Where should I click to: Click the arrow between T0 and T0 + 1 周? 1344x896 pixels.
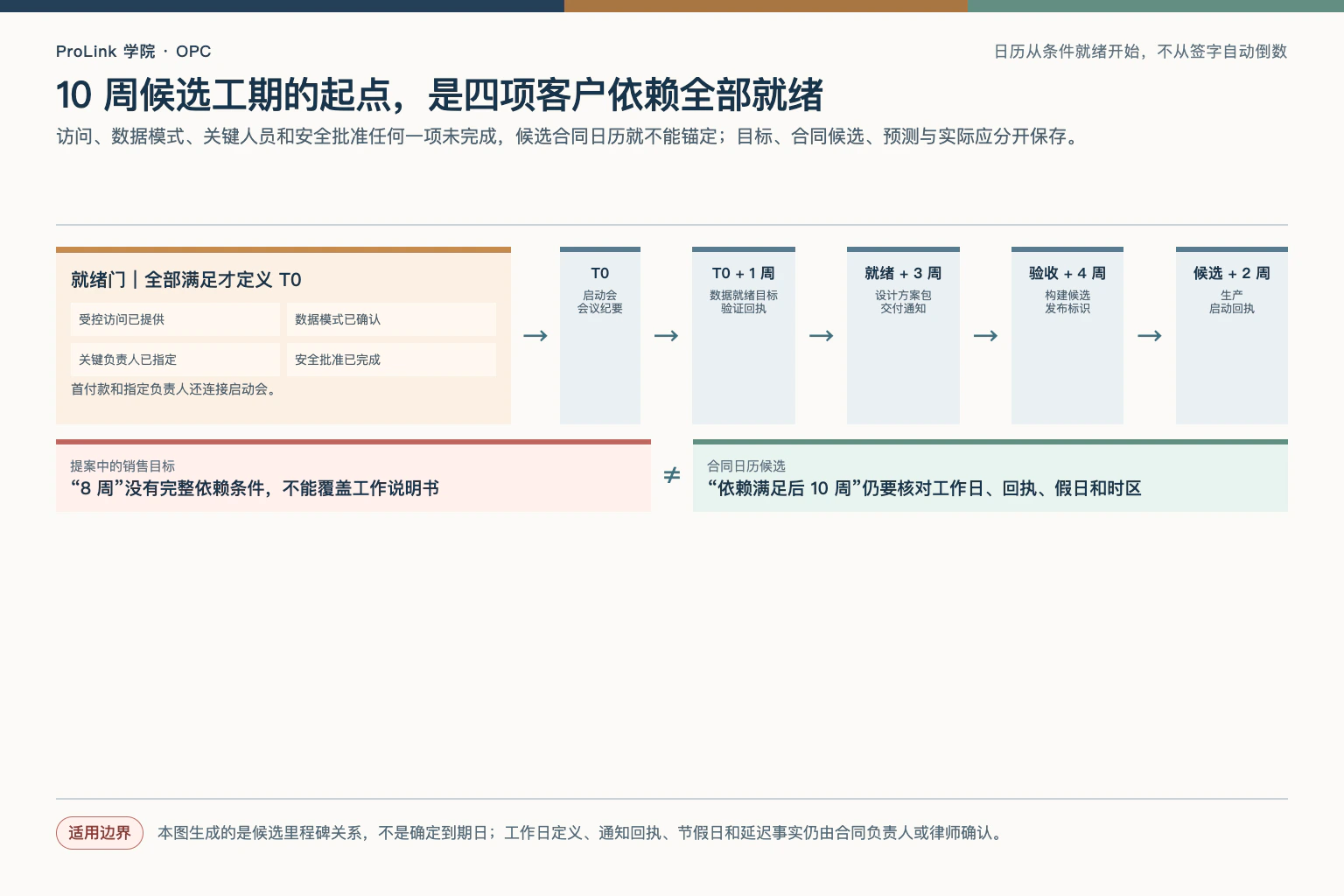click(x=667, y=336)
